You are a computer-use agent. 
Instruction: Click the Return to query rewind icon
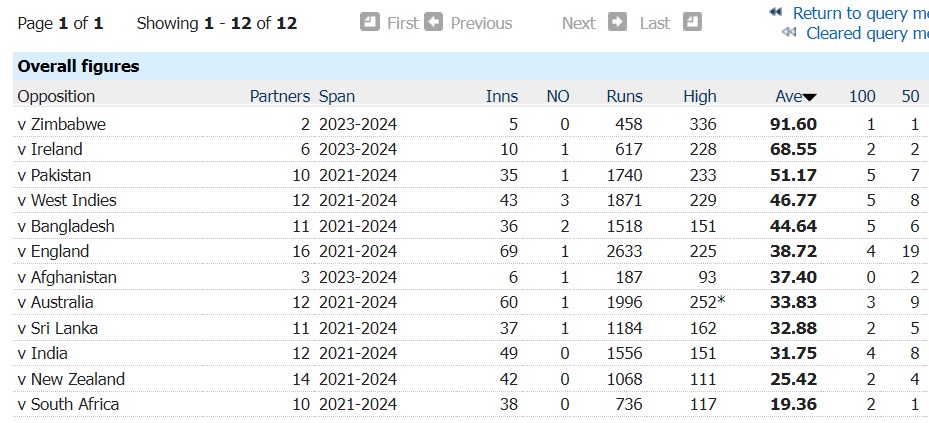point(776,12)
